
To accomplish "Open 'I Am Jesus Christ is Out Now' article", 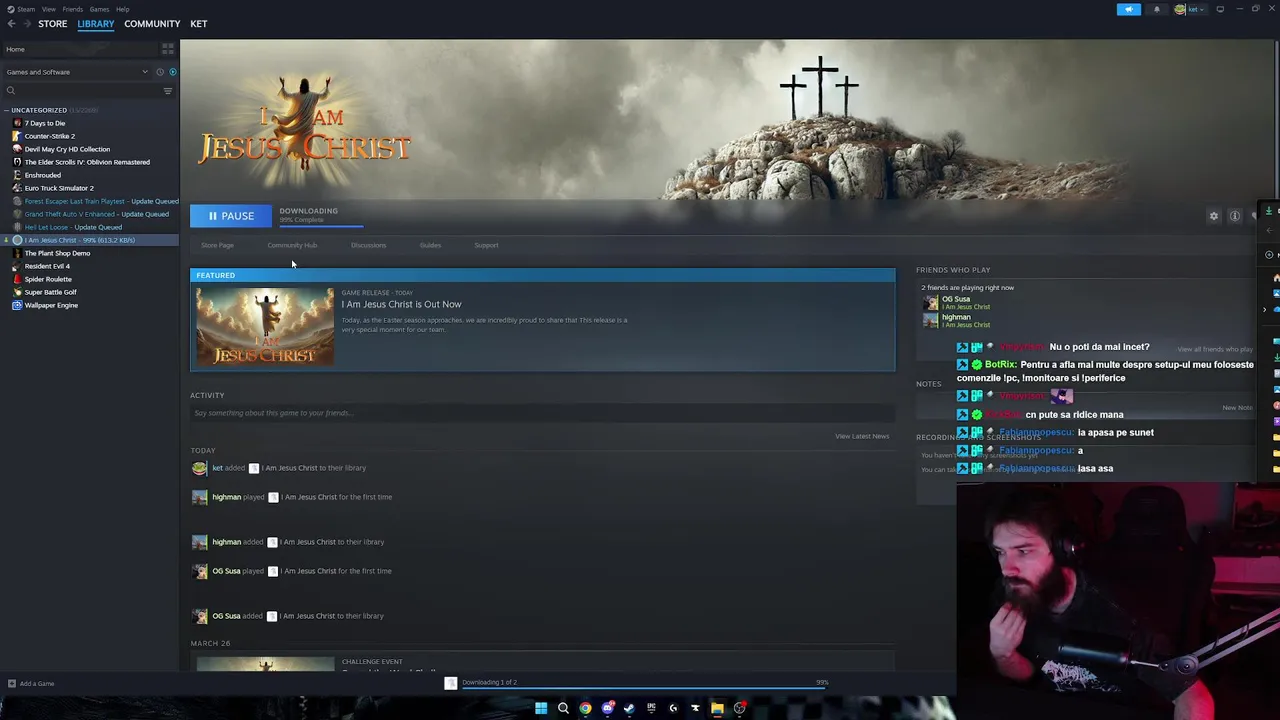I will click(401, 304).
